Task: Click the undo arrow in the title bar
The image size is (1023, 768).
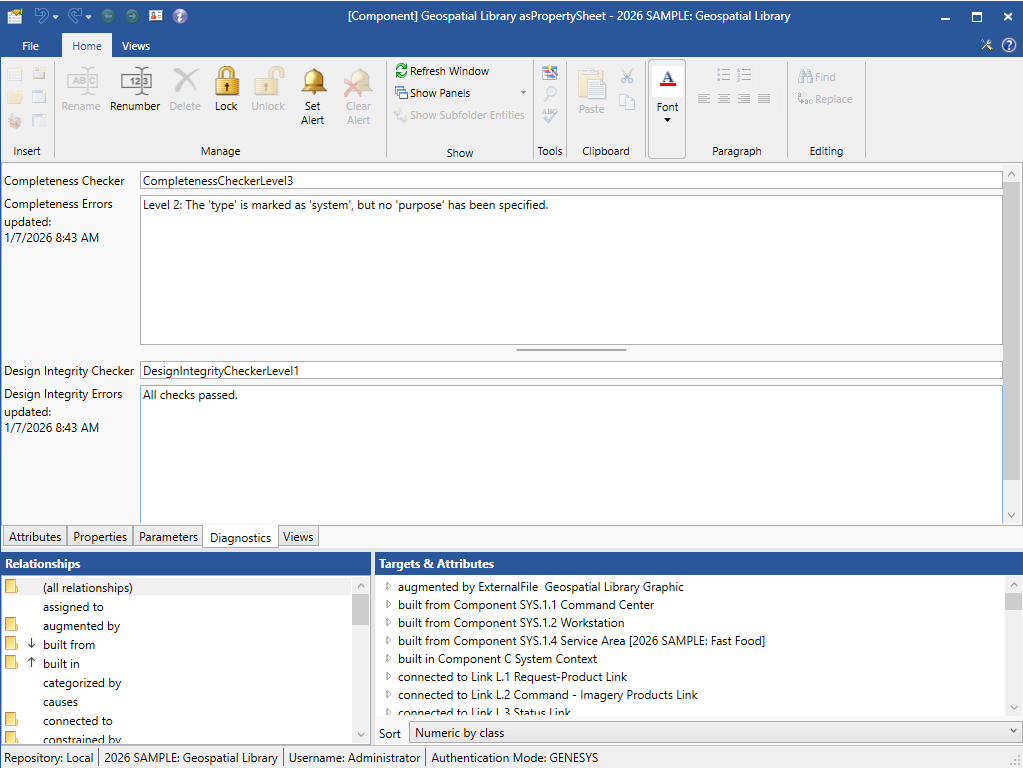Action: (x=42, y=16)
